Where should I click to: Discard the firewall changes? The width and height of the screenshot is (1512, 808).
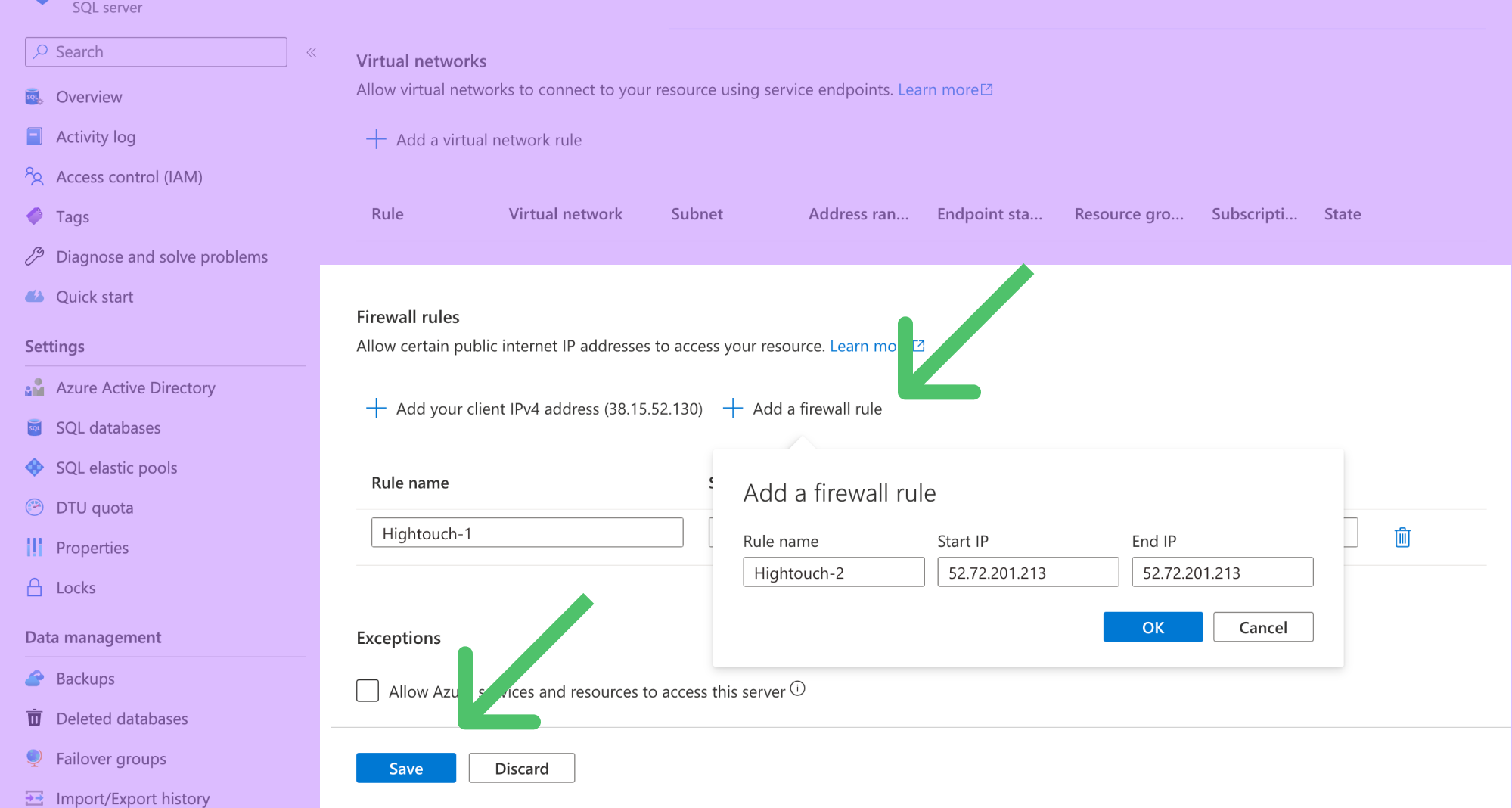(522, 768)
